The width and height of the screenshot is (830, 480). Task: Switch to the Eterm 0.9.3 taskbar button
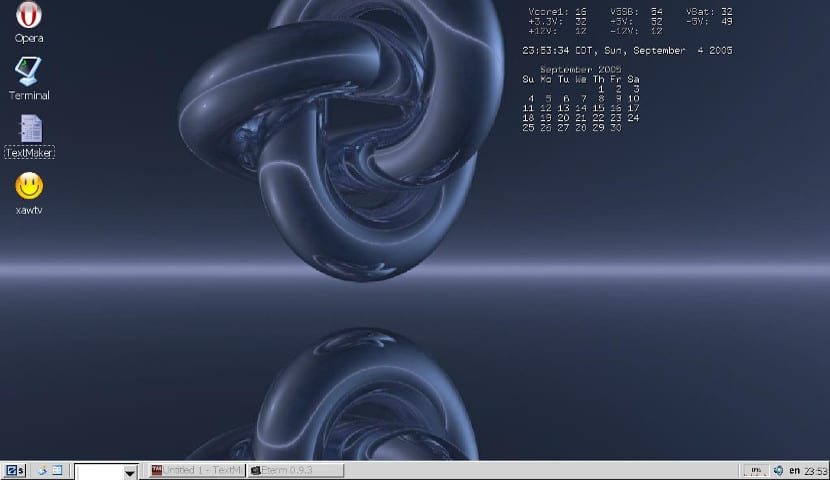295,470
